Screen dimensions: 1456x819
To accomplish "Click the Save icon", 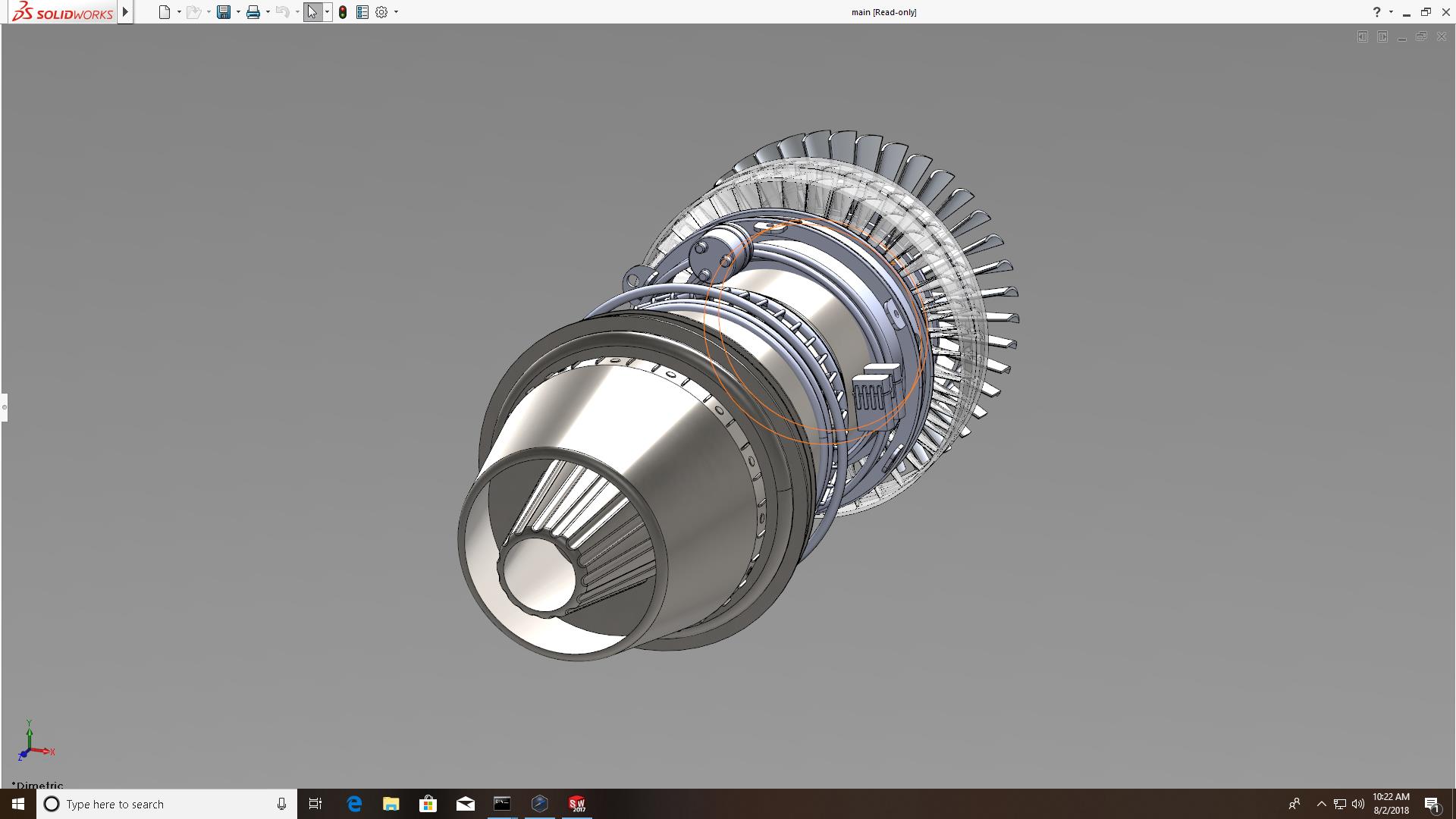I will [223, 12].
